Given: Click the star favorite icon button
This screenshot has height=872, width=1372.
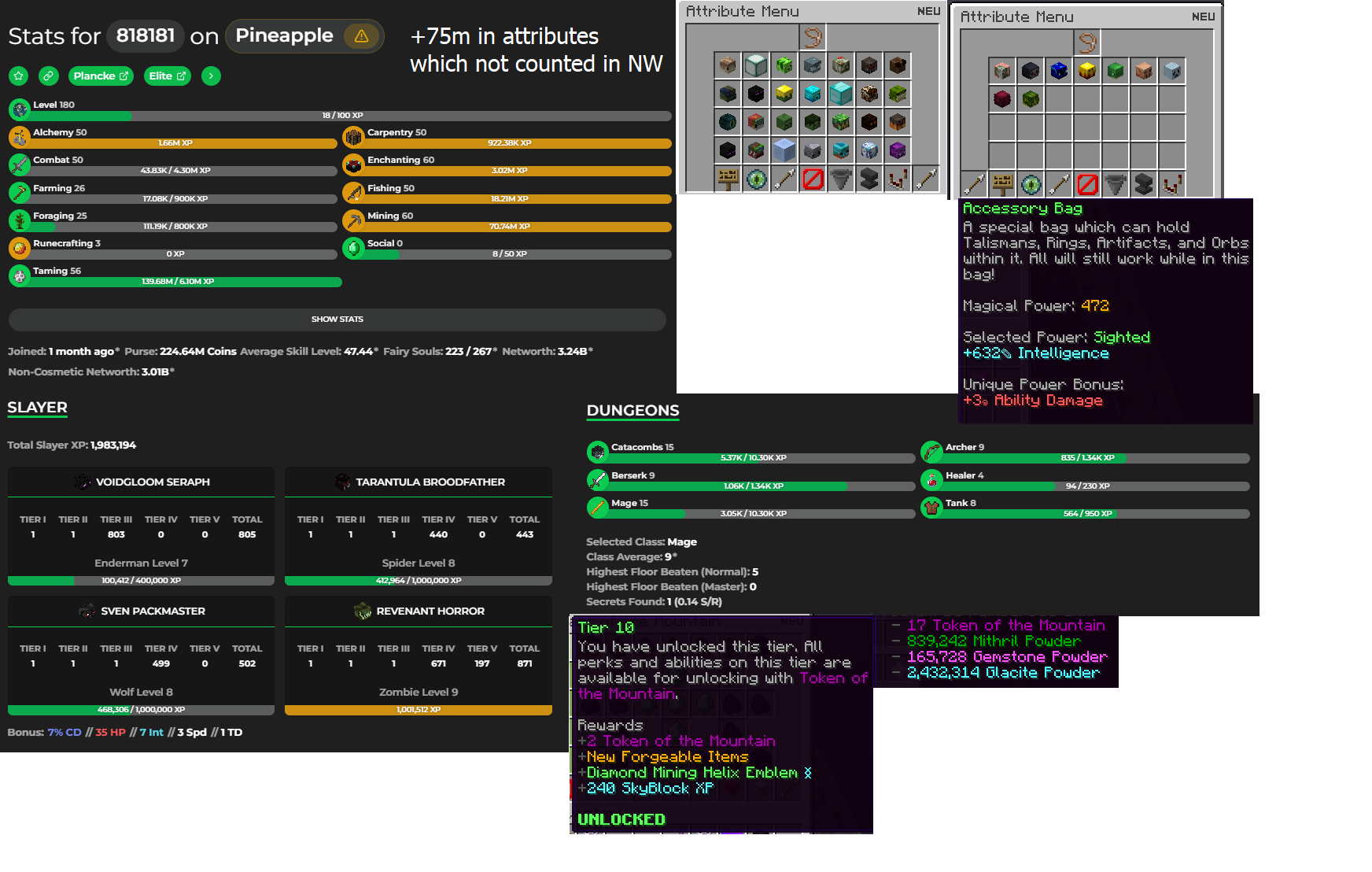Looking at the screenshot, I should click(x=19, y=76).
